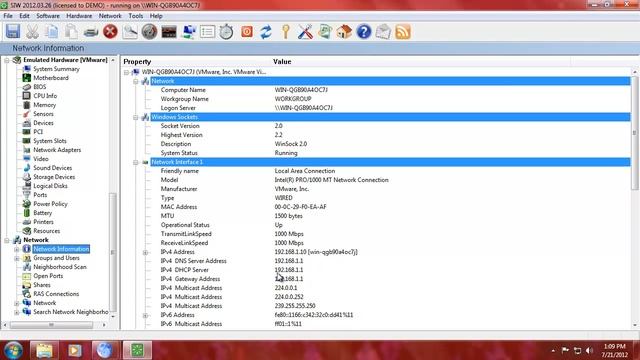This screenshot has width=640, height=360.
Task: Click the Action Center flag tray icon
Action: [565, 350]
